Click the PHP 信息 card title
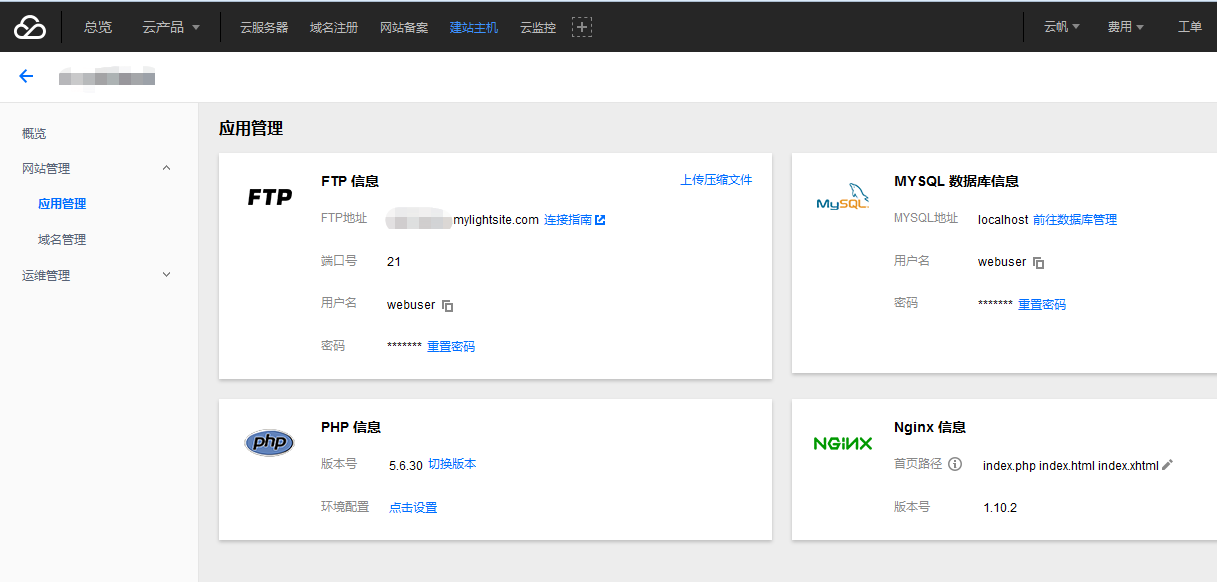 pyautogui.click(x=351, y=427)
